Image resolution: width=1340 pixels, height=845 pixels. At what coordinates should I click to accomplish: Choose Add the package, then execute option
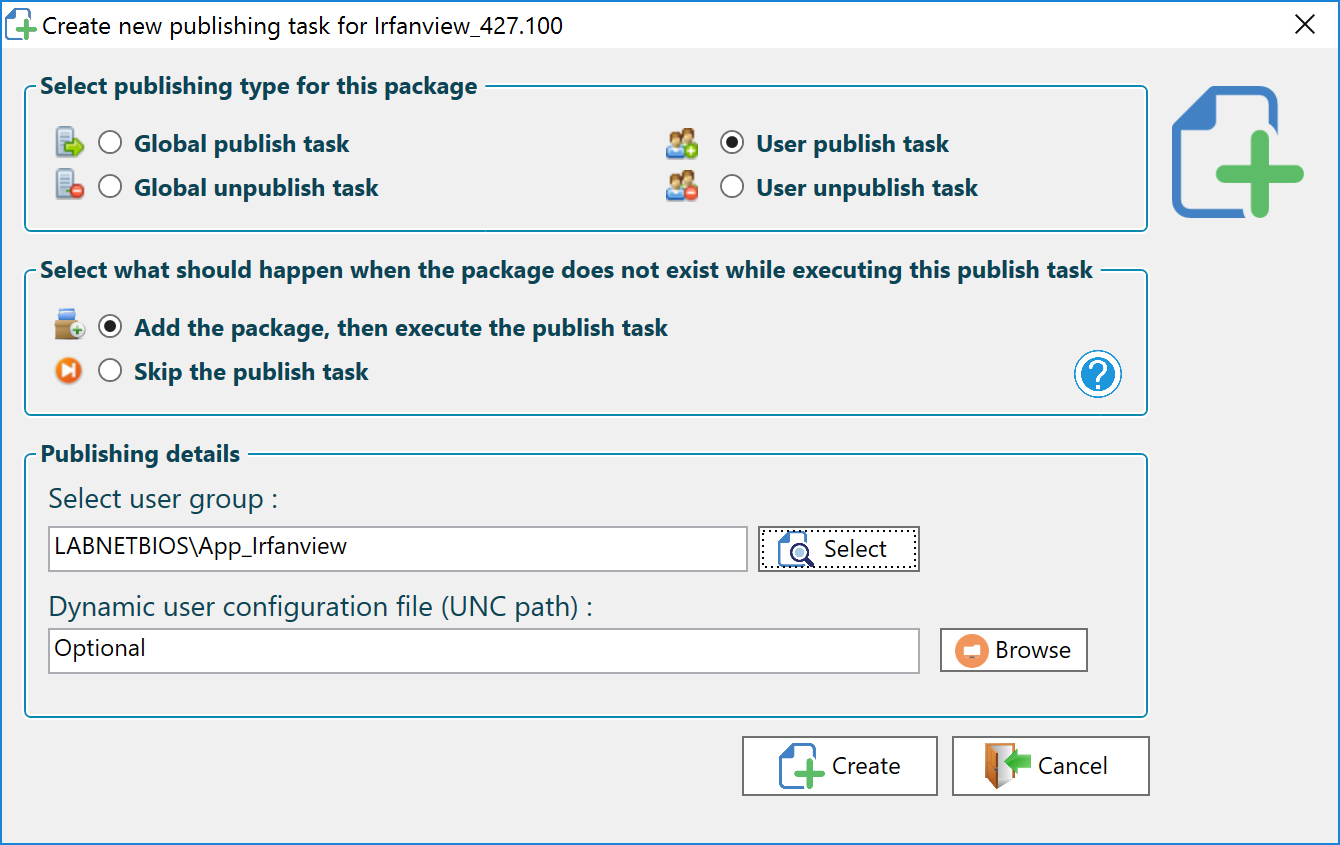click(110, 327)
